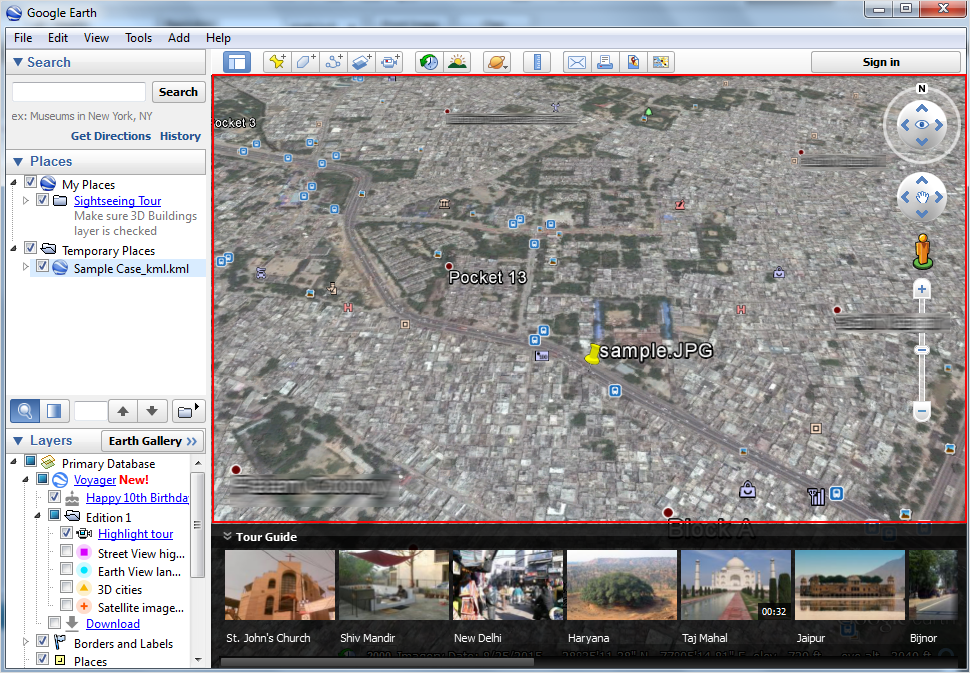Uncheck the Borders and Labels layer
The image size is (970, 673).
pos(43,643)
